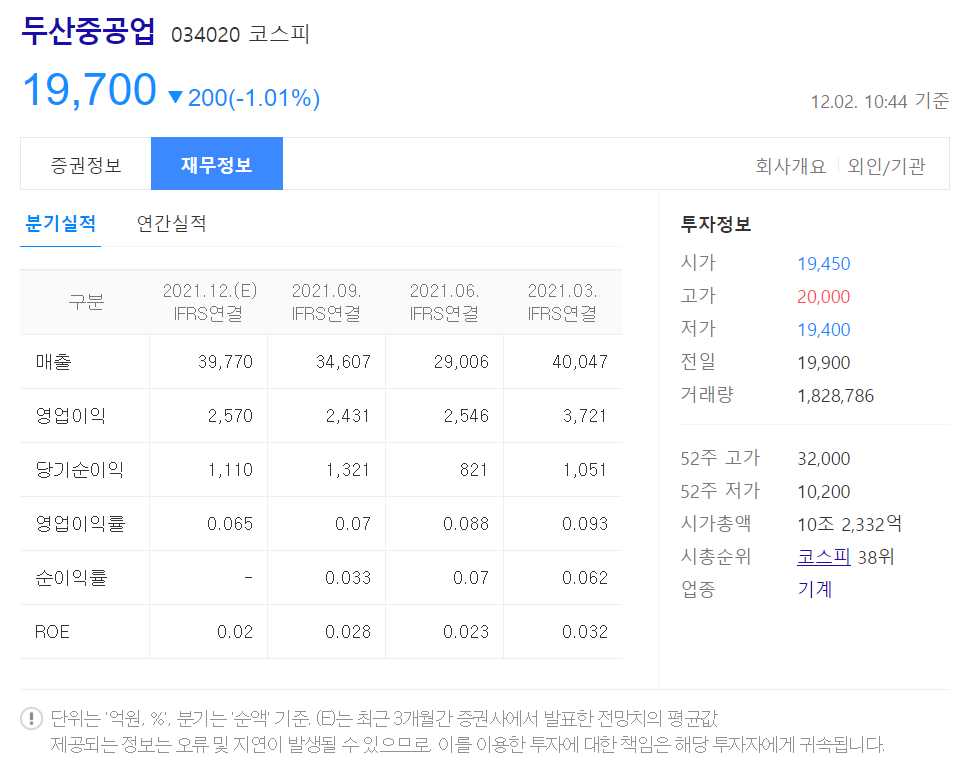The image size is (962, 762).
Task: Select the 2021.12.(E) column header
Action: click(208, 301)
